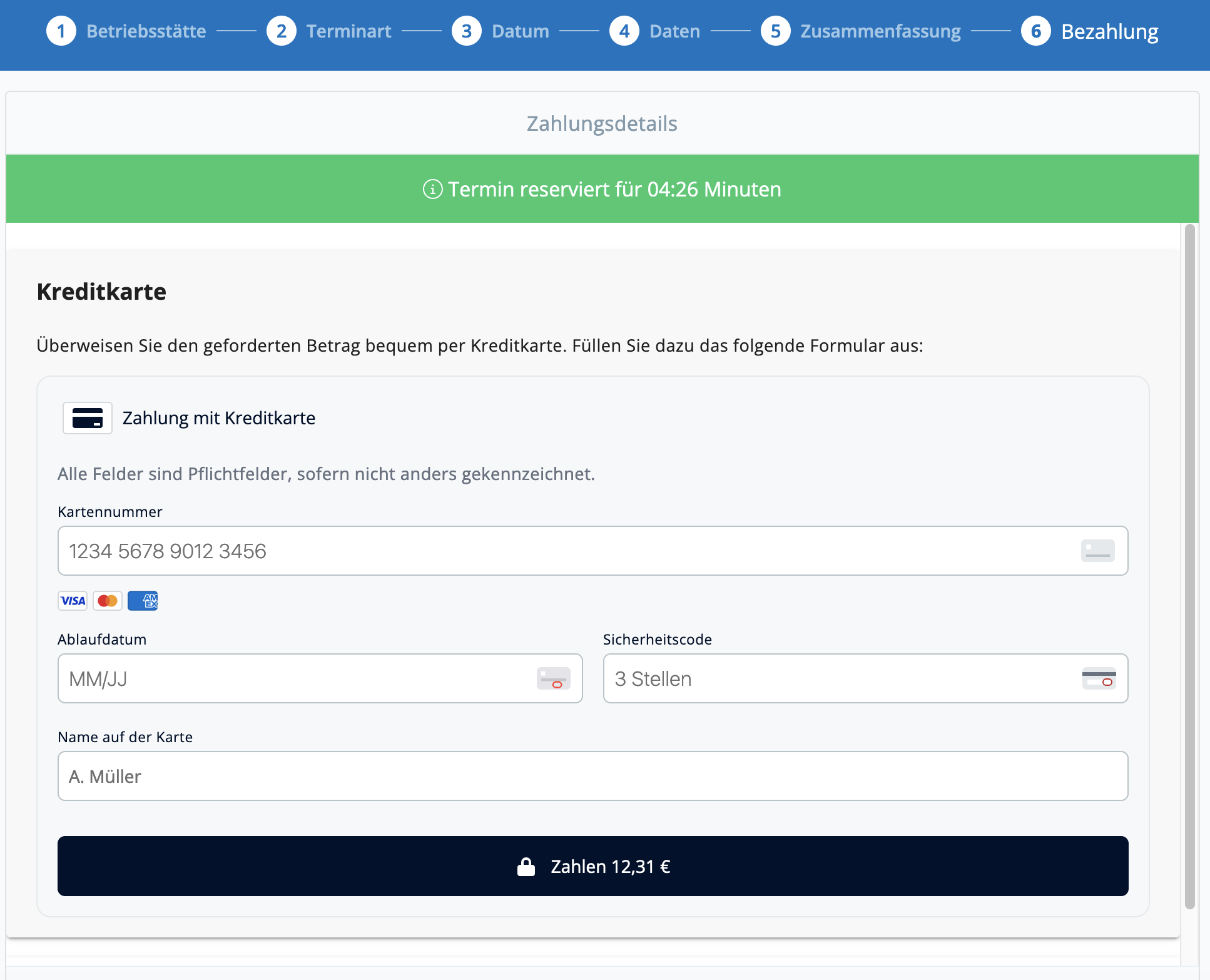
Task: Click the credit card icon beside Zahlung mit Kreditkarte
Action: tap(88, 418)
